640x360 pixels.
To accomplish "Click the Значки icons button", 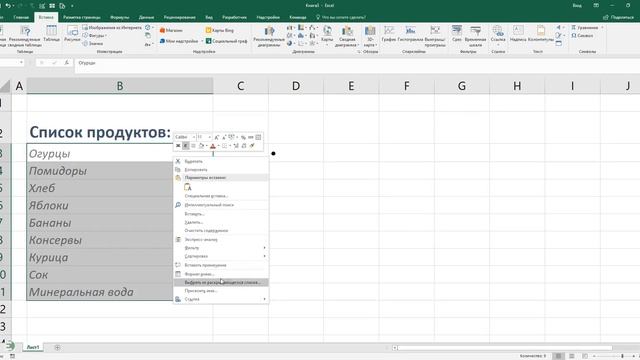I will 93,43.
